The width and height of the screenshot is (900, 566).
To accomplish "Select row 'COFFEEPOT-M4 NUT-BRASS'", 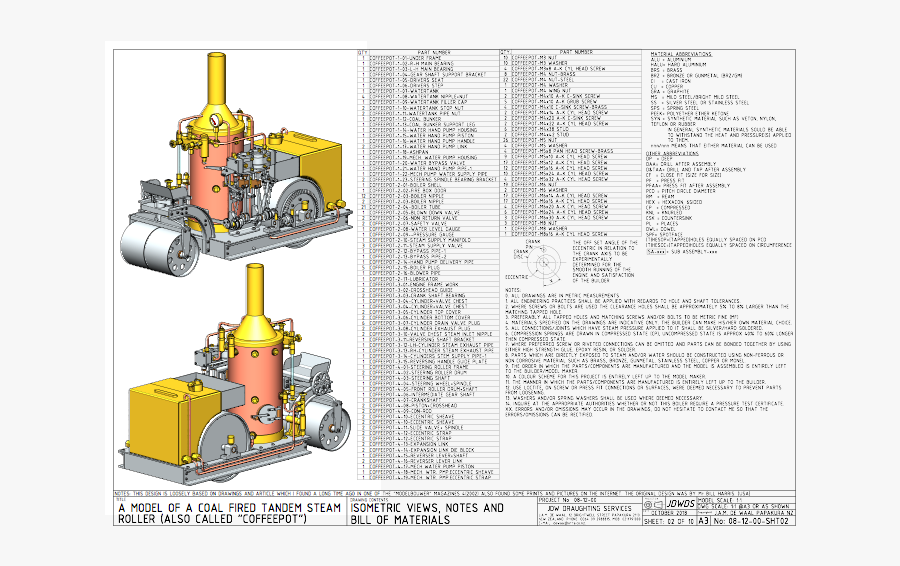I will (571, 74).
